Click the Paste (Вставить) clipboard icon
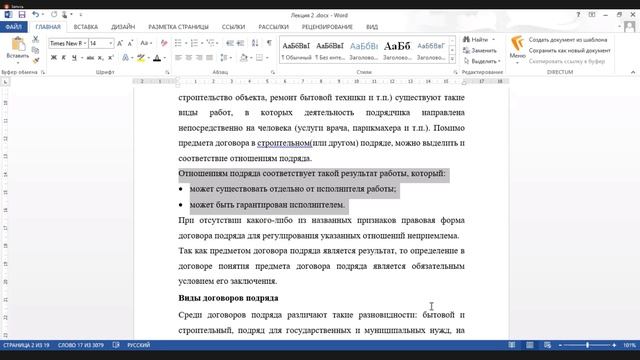The image size is (640, 360). pos(18,44)
